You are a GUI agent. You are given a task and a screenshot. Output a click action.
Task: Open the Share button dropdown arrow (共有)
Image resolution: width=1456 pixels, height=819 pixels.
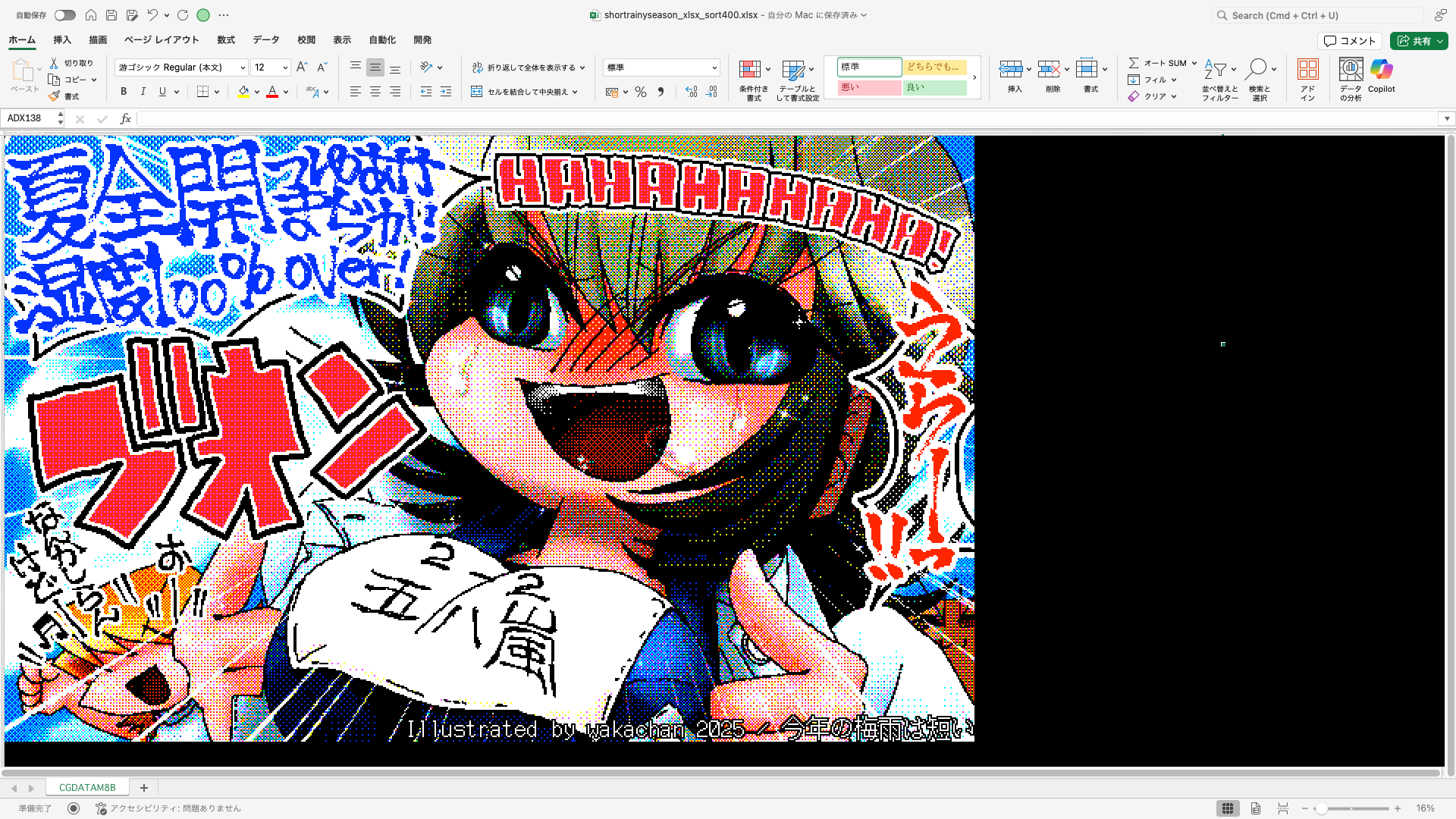(x=1439, y=41)
